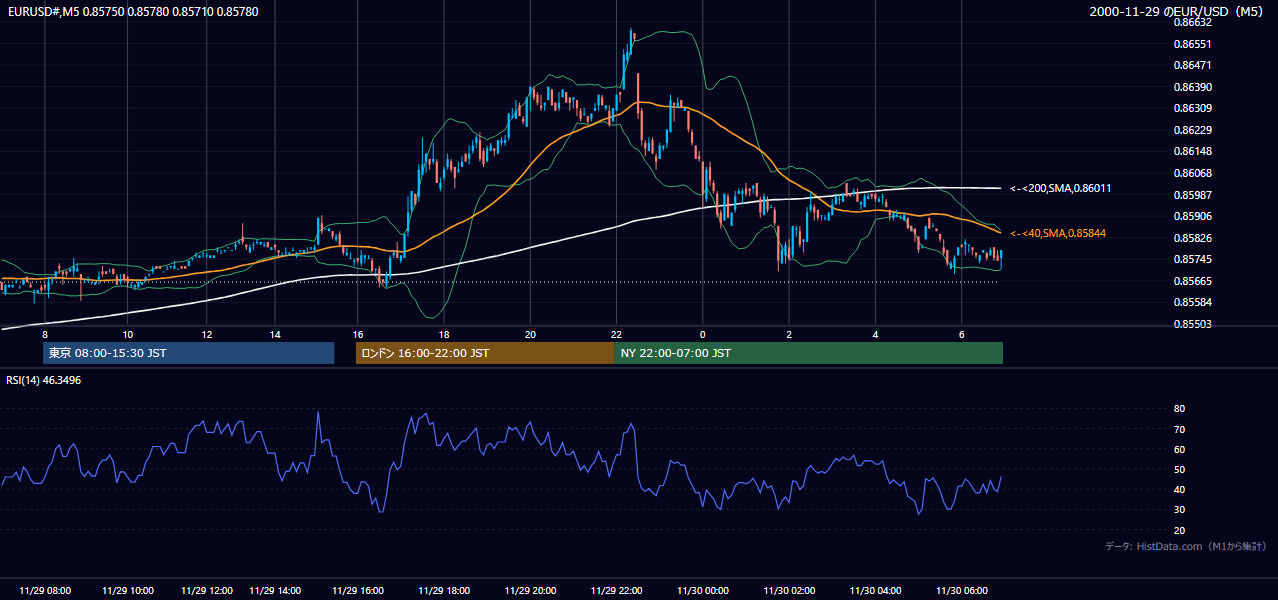Click the HistData.com data source credit

coord(1186,546)
